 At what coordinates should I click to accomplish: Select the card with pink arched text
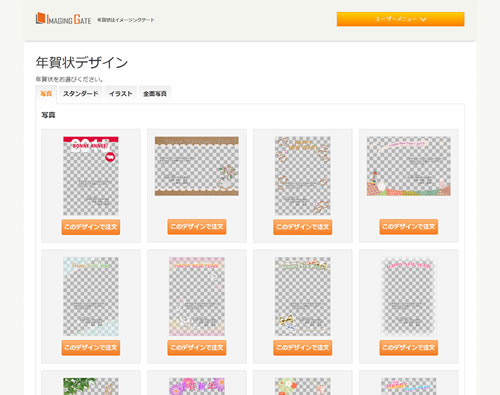click(409, 296)
